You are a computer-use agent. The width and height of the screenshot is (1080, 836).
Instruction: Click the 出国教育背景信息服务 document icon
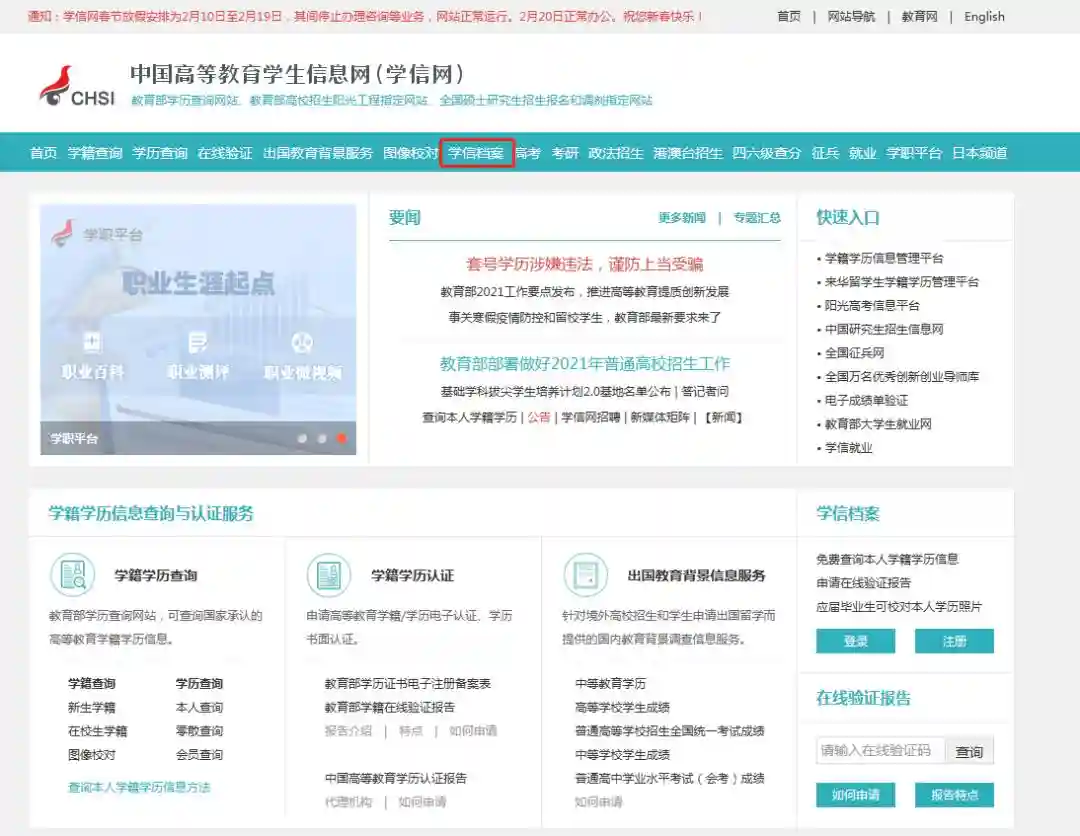coord(585,574)
